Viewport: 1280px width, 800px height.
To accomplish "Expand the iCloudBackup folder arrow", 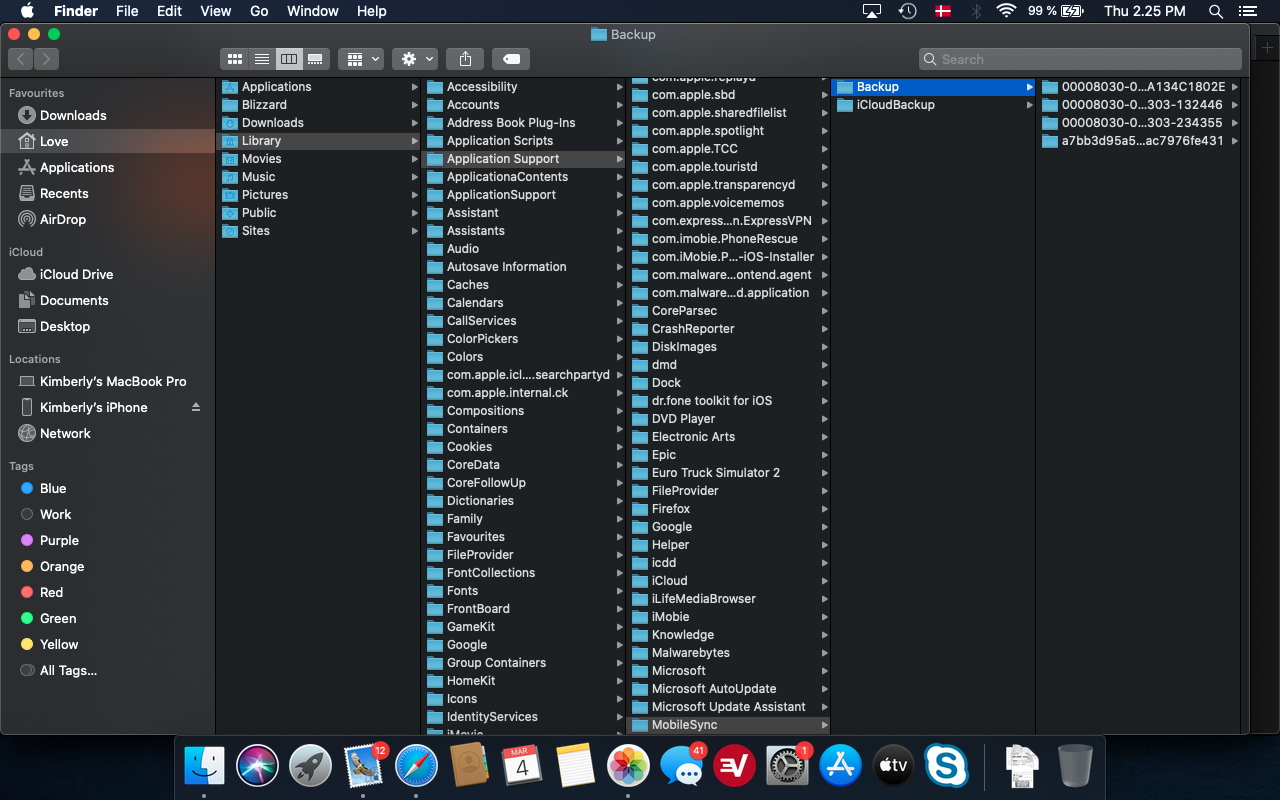I will click(x=1029, y=105).
